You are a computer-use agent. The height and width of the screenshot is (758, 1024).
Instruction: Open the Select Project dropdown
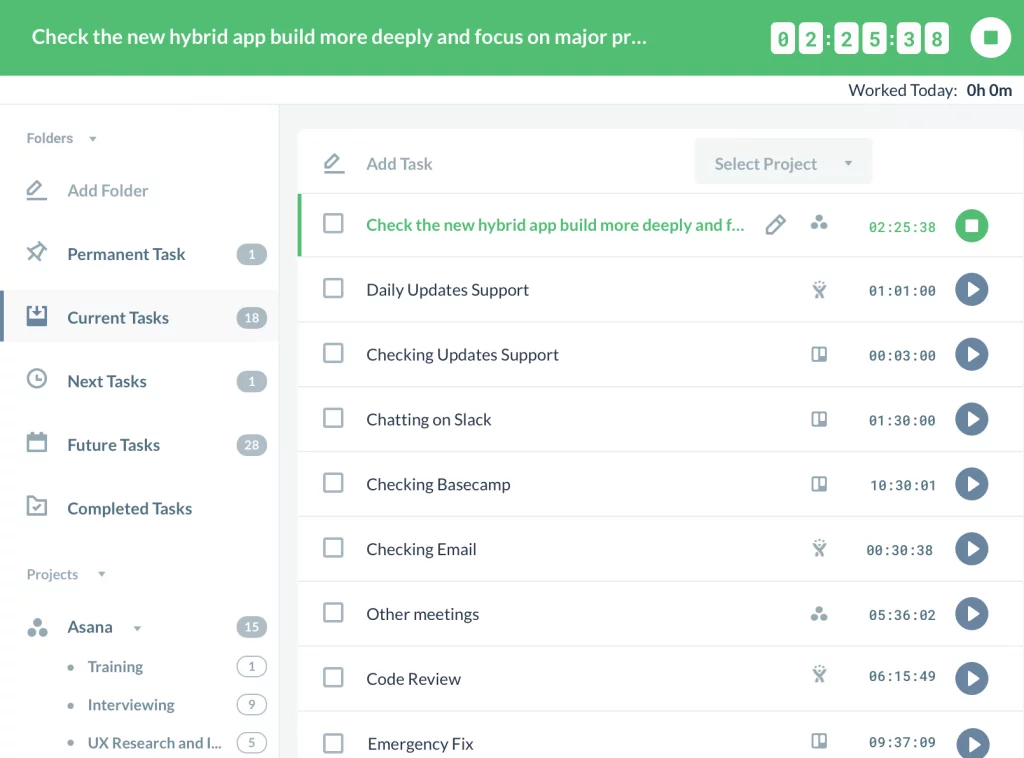pos(783,164)
